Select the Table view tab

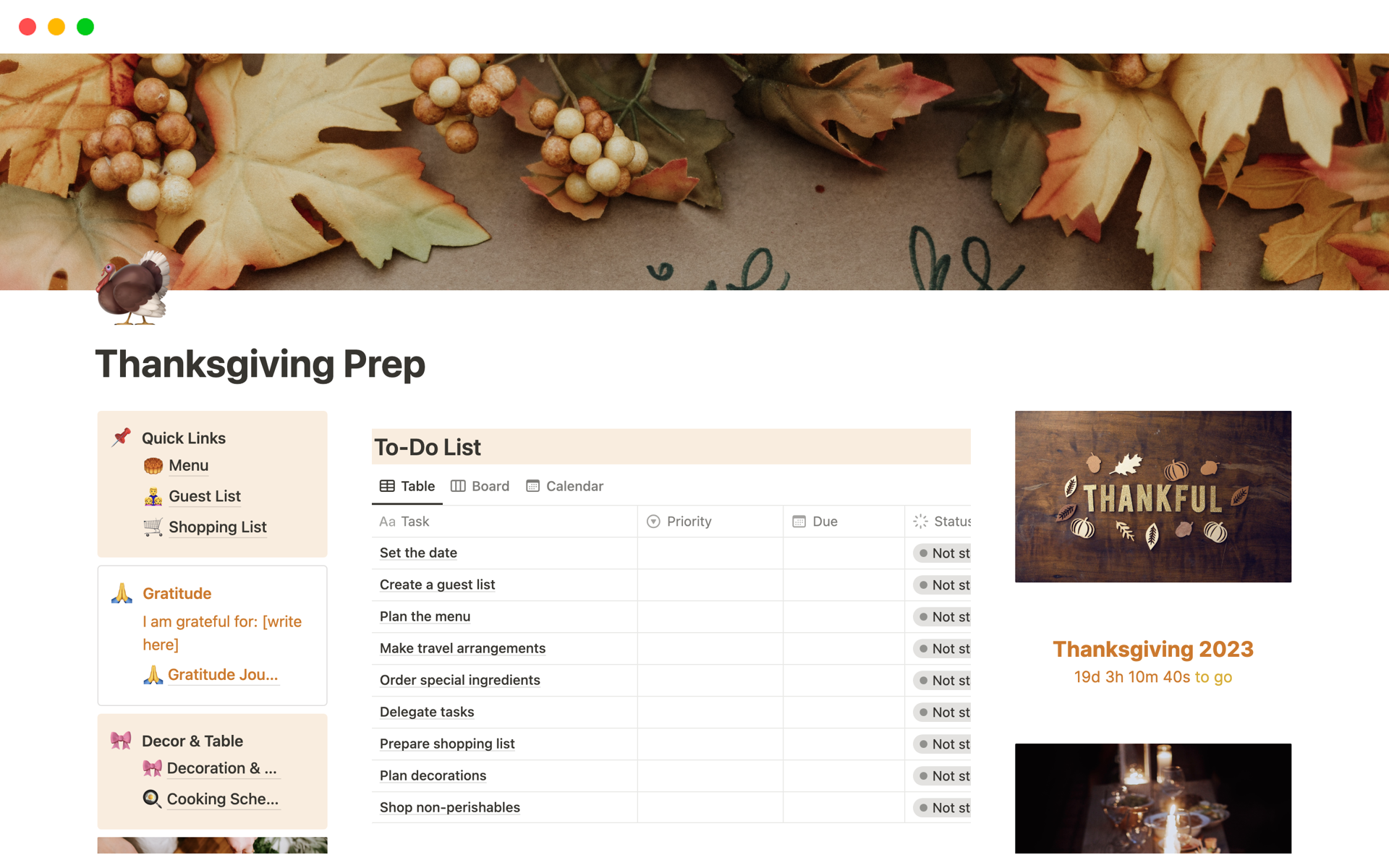point(407,486)
